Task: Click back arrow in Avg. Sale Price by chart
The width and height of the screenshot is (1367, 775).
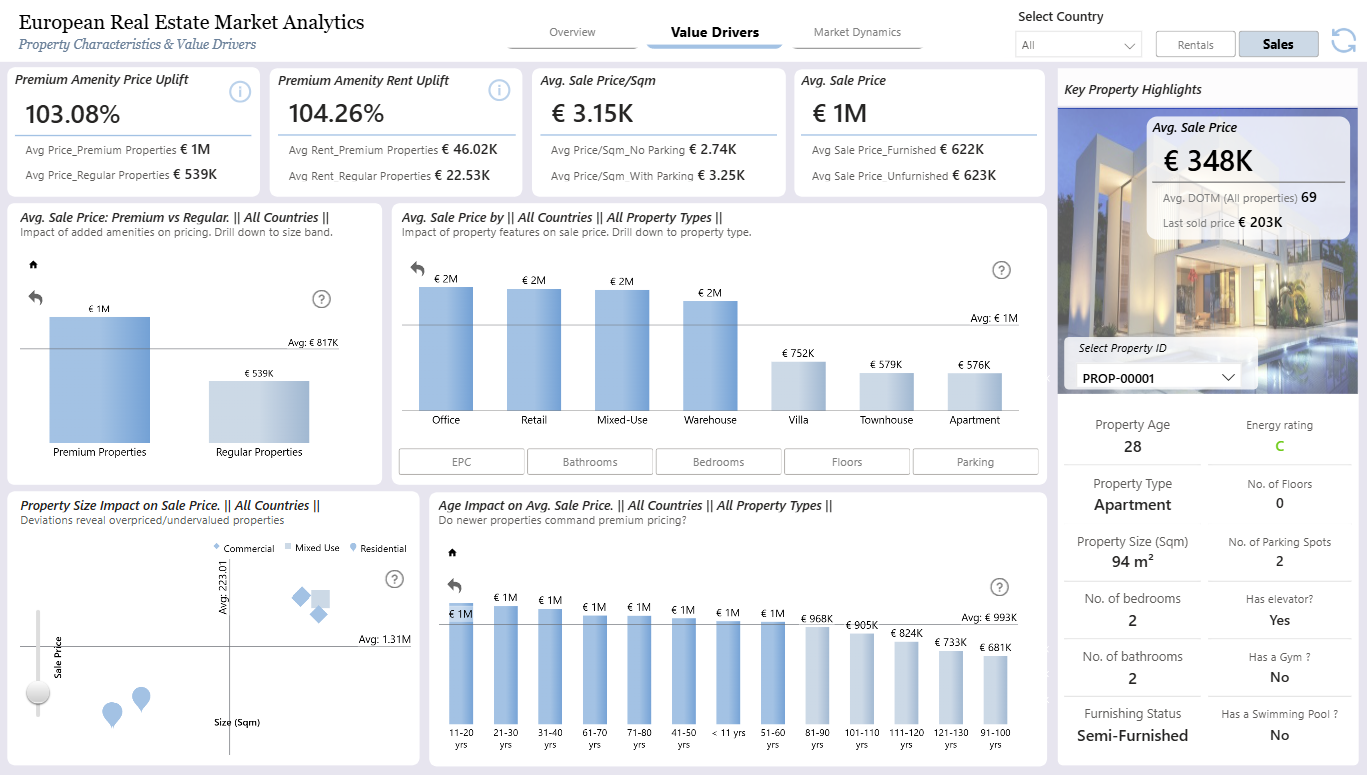Action: (x=417, y=269)
